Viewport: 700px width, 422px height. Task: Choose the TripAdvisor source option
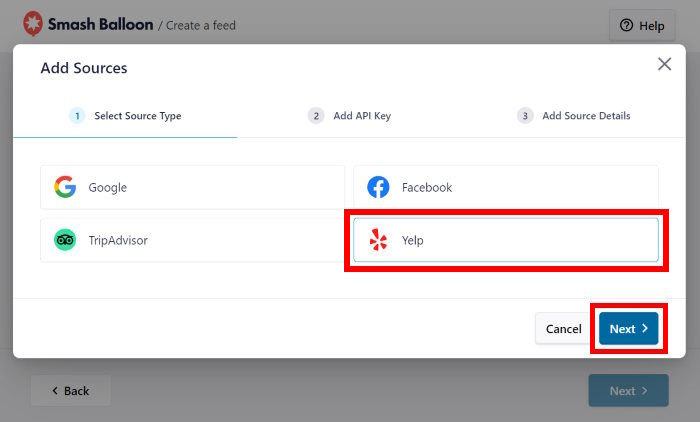[192, 240]
